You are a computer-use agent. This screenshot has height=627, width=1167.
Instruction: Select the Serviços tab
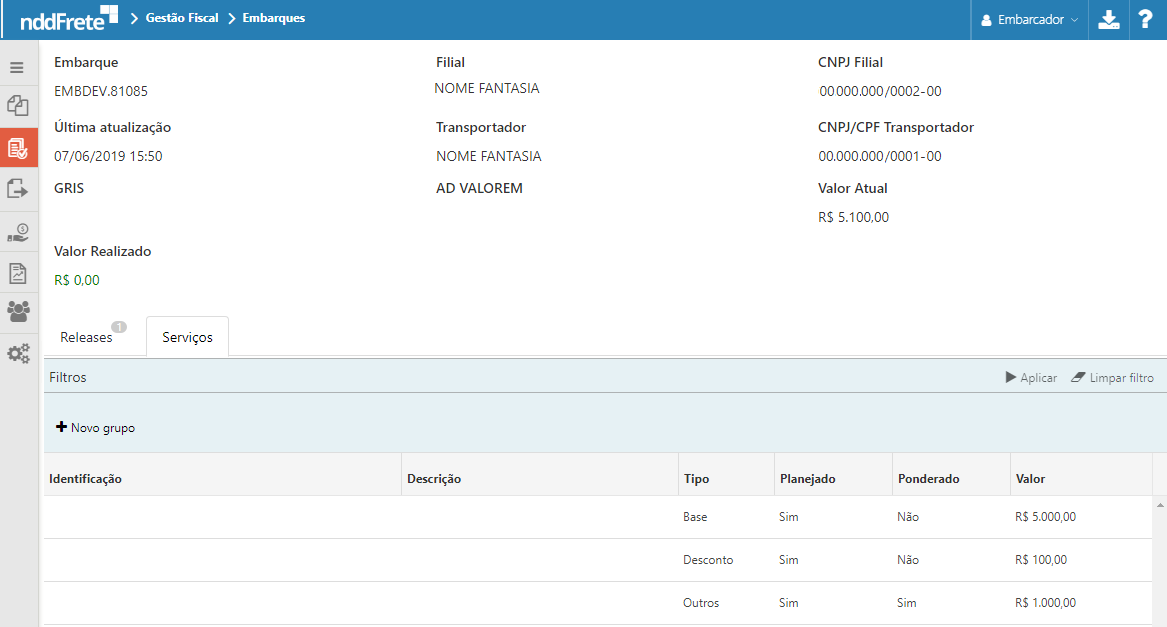click(188, 337)
